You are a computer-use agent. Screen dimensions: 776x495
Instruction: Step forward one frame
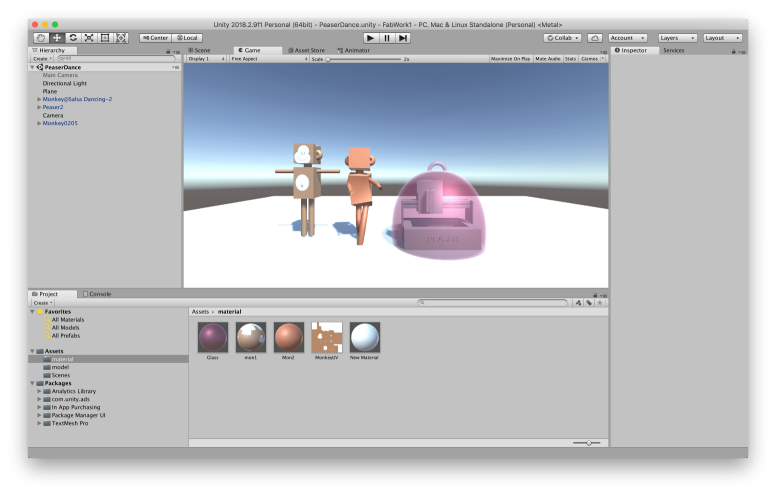[x=403, y=38]
